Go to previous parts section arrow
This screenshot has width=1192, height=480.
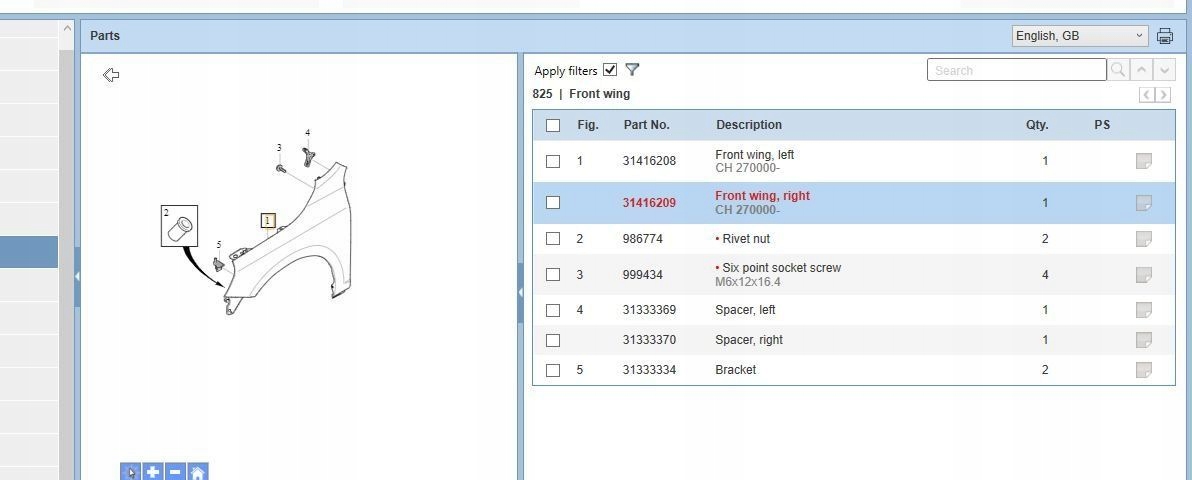click(x=1146, y=95)
